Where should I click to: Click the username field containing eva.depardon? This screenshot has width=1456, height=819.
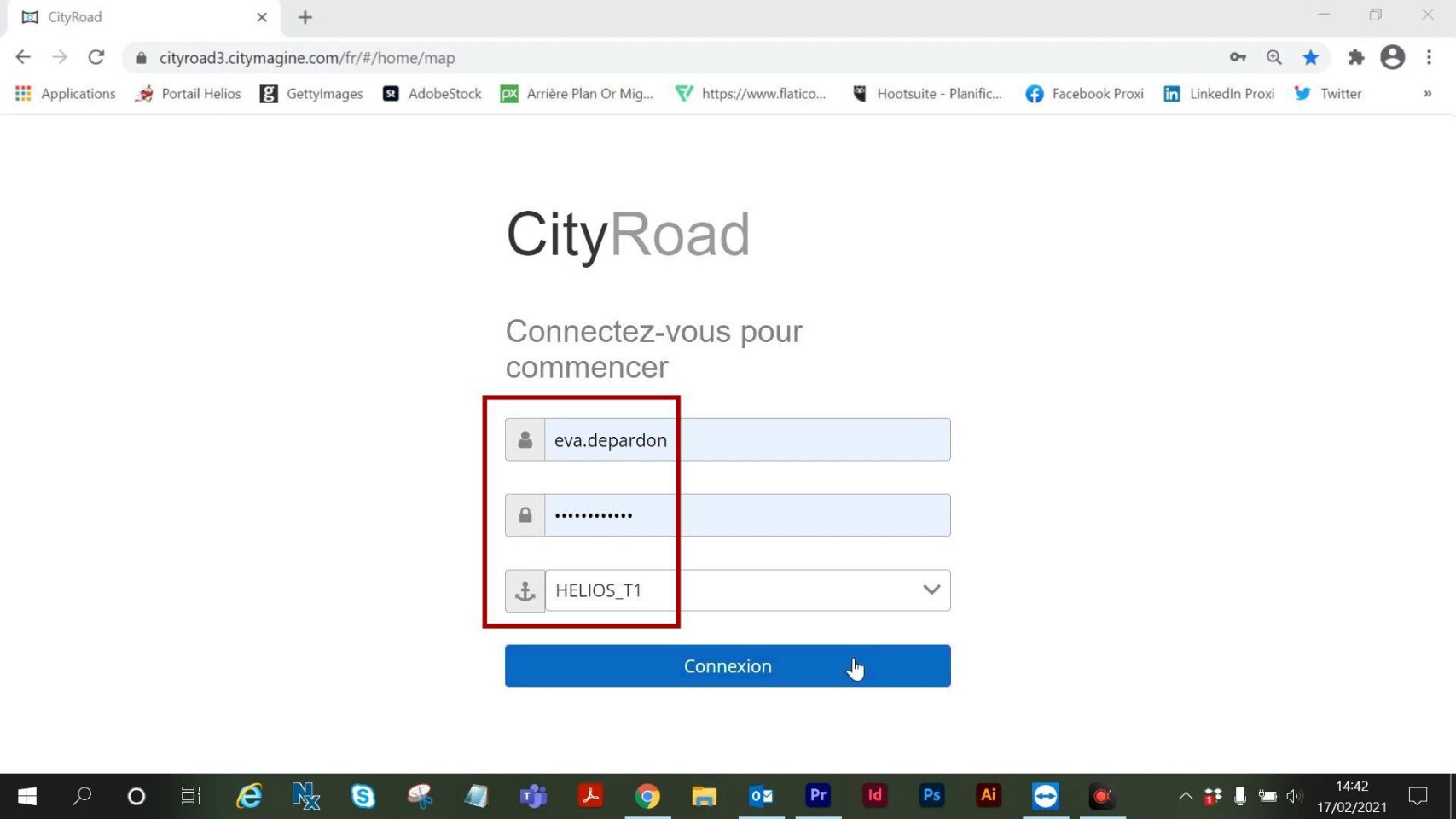[x=747, y=439]
